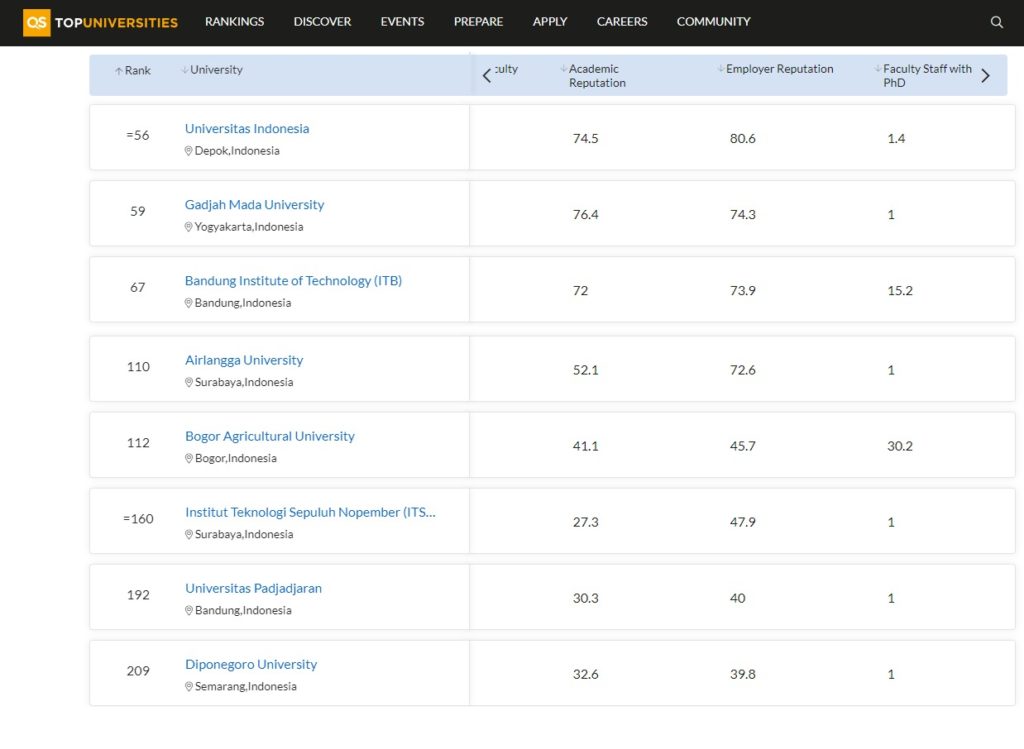This screenshot has width=1024, height=749.
Task: Sort by Academic Reputation column
Action: 596,76
